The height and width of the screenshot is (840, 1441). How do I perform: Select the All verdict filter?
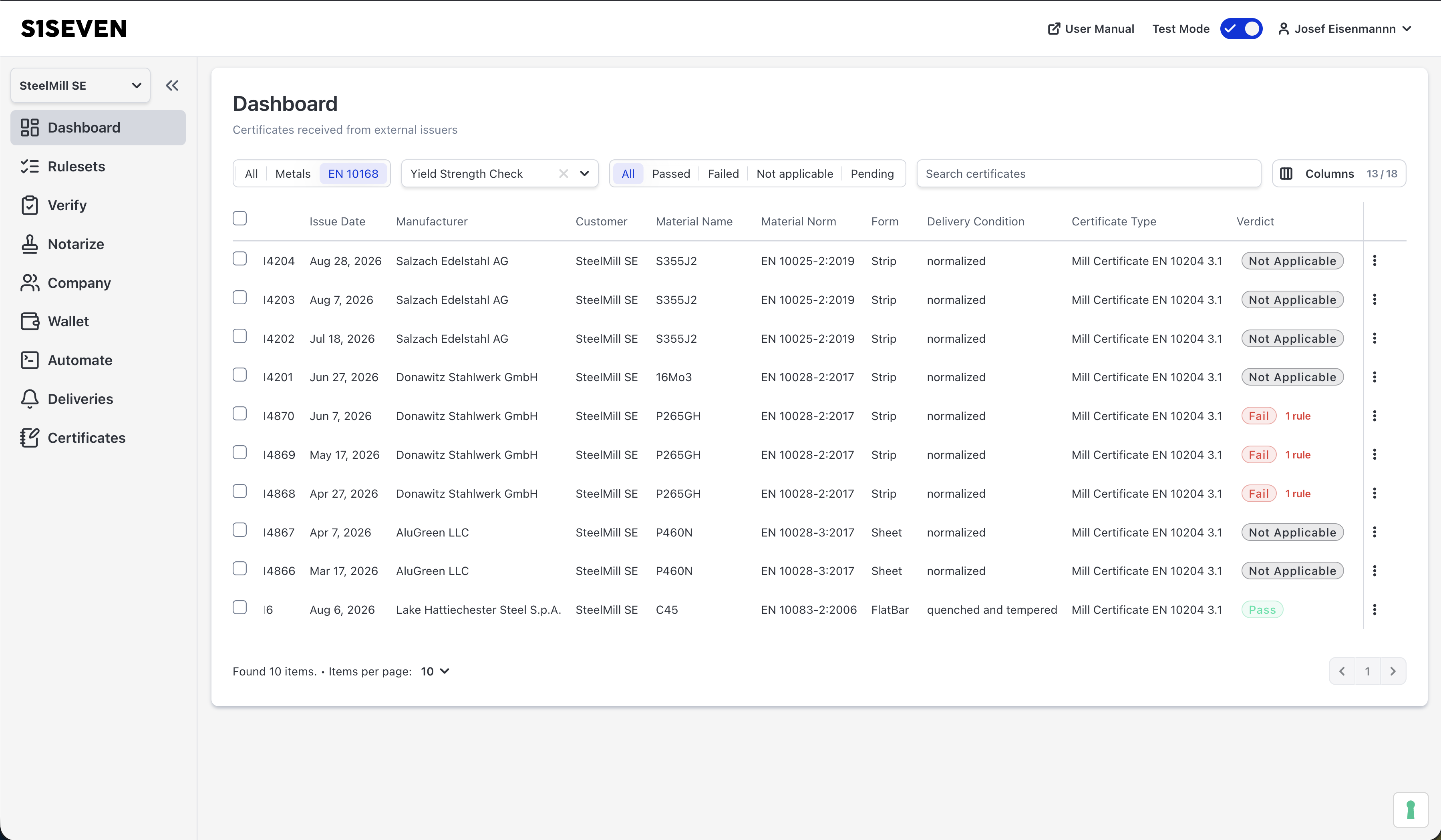click(628, 174)
